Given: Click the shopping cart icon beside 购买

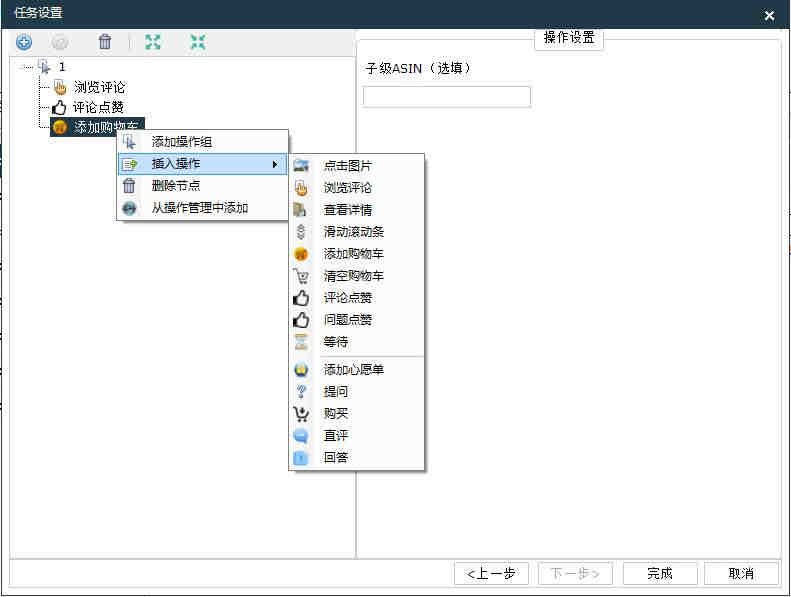Looking at the screenshot, I should (x=301, y=414).
